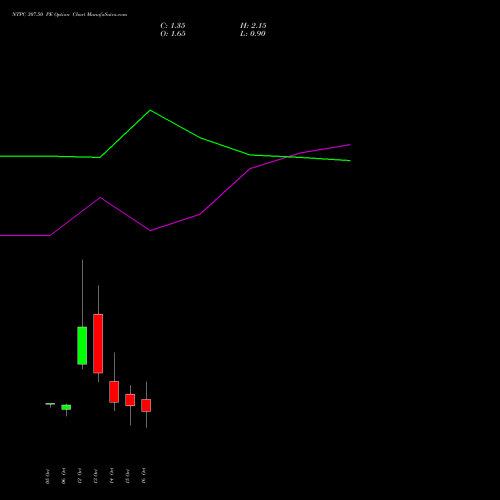Click the 06 Oct date axis label
The height and width of the screenshot is (500, 500).
[64, 476]
